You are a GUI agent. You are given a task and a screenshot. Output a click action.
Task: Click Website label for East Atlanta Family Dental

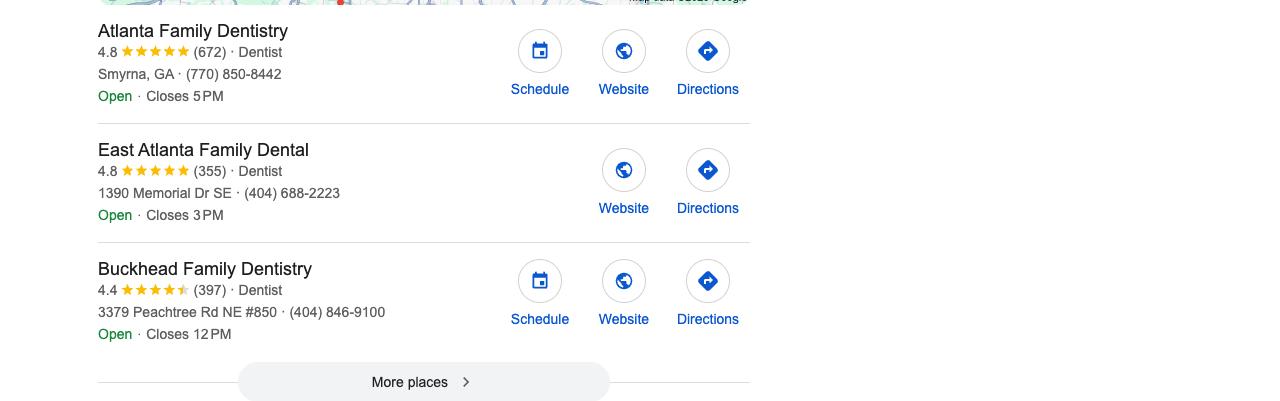(x=624, y=208)
